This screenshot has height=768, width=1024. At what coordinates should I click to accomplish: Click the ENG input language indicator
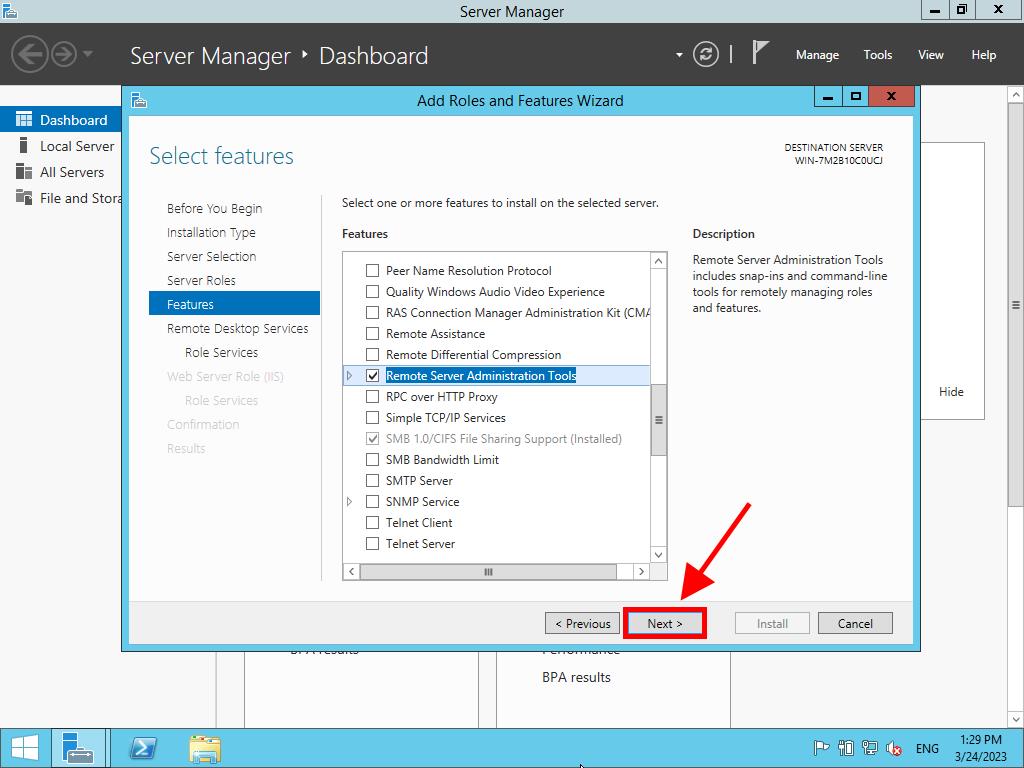tap(927, 748)
